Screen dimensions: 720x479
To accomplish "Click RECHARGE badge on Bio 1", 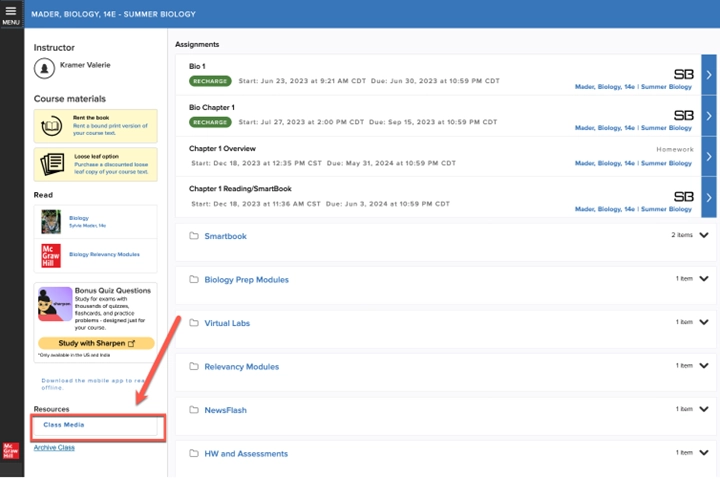I will pos(210,81).
